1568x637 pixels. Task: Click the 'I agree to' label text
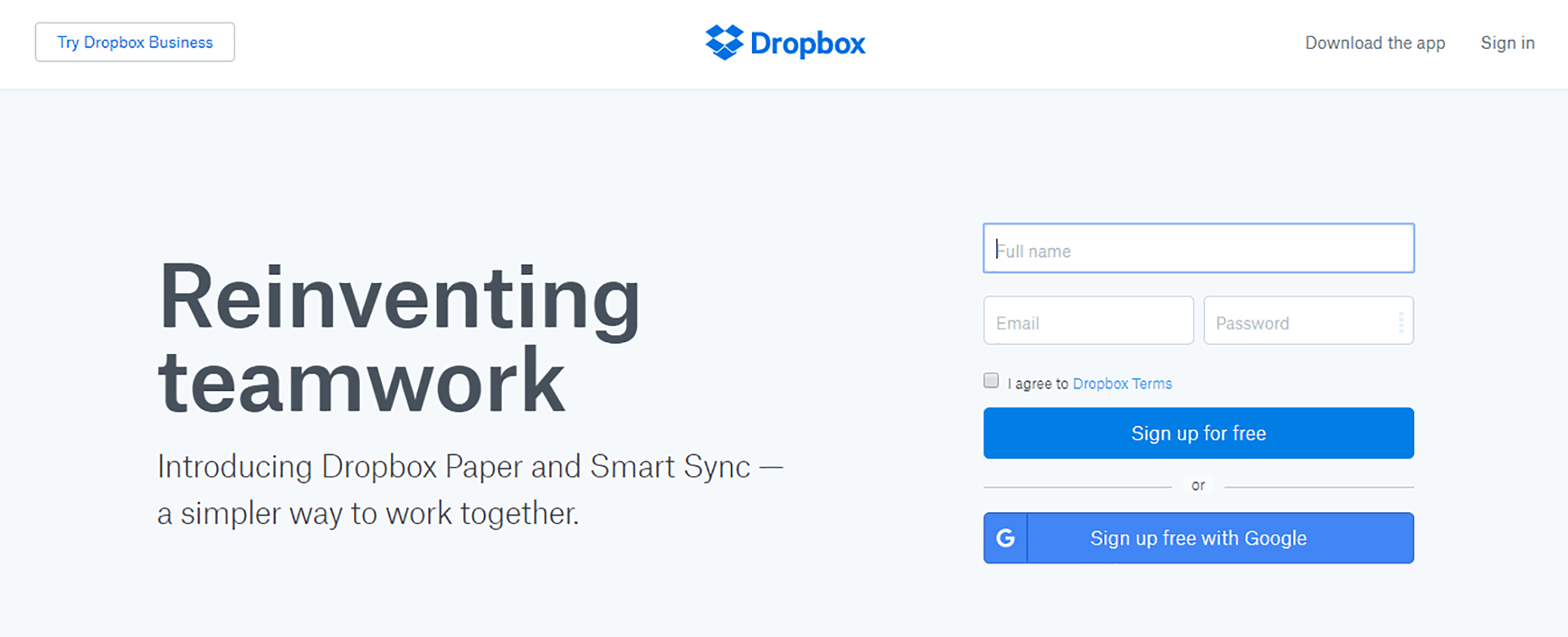coord(1037,384)
